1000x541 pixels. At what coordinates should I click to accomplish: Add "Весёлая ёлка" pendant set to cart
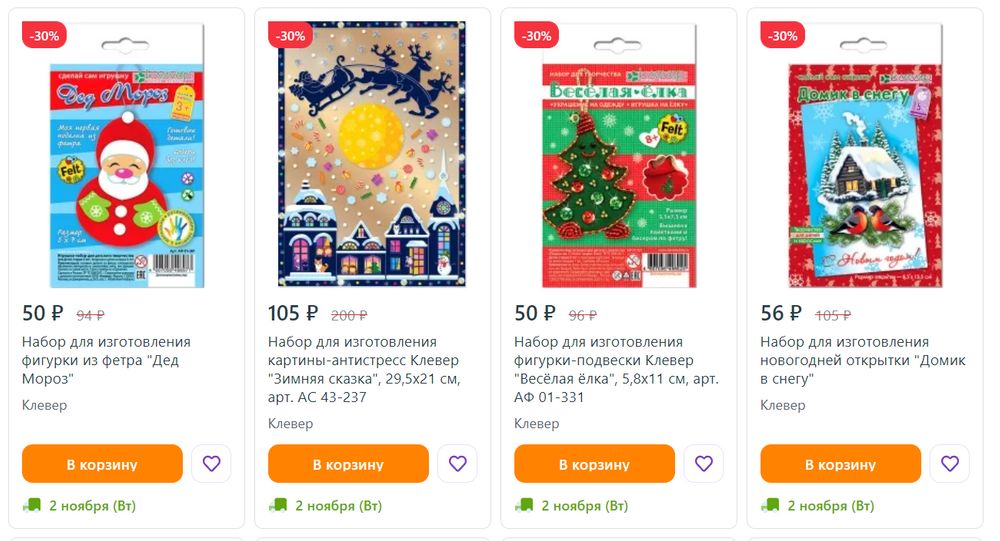coord(594,464)
